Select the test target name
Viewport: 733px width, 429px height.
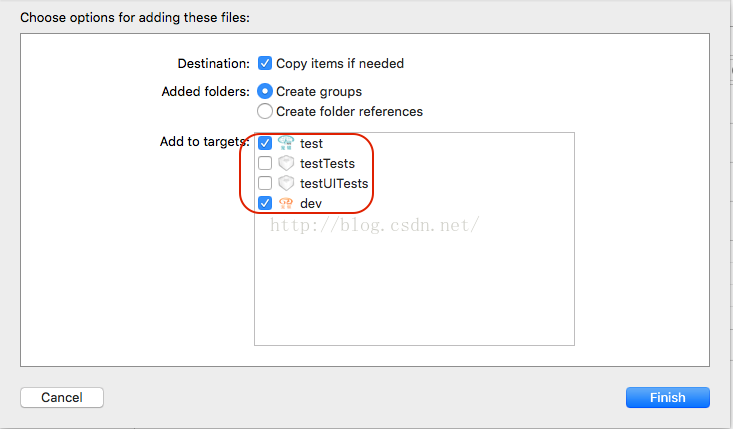tap(311, 143)
